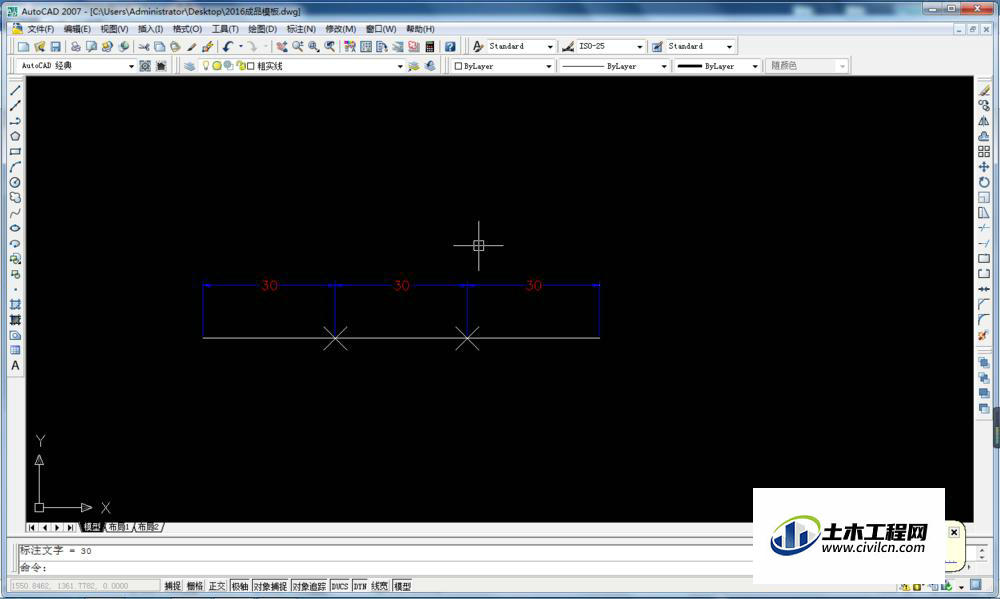Viewport: 1000px width, 599px height.
Task: Open the Layer Properties Manager icon
Action: [x=189, y=66]
